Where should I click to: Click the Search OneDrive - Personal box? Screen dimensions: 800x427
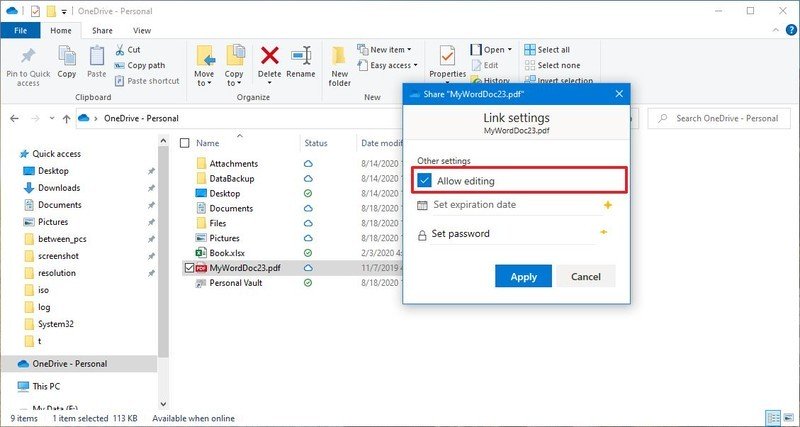coord(719,118)
